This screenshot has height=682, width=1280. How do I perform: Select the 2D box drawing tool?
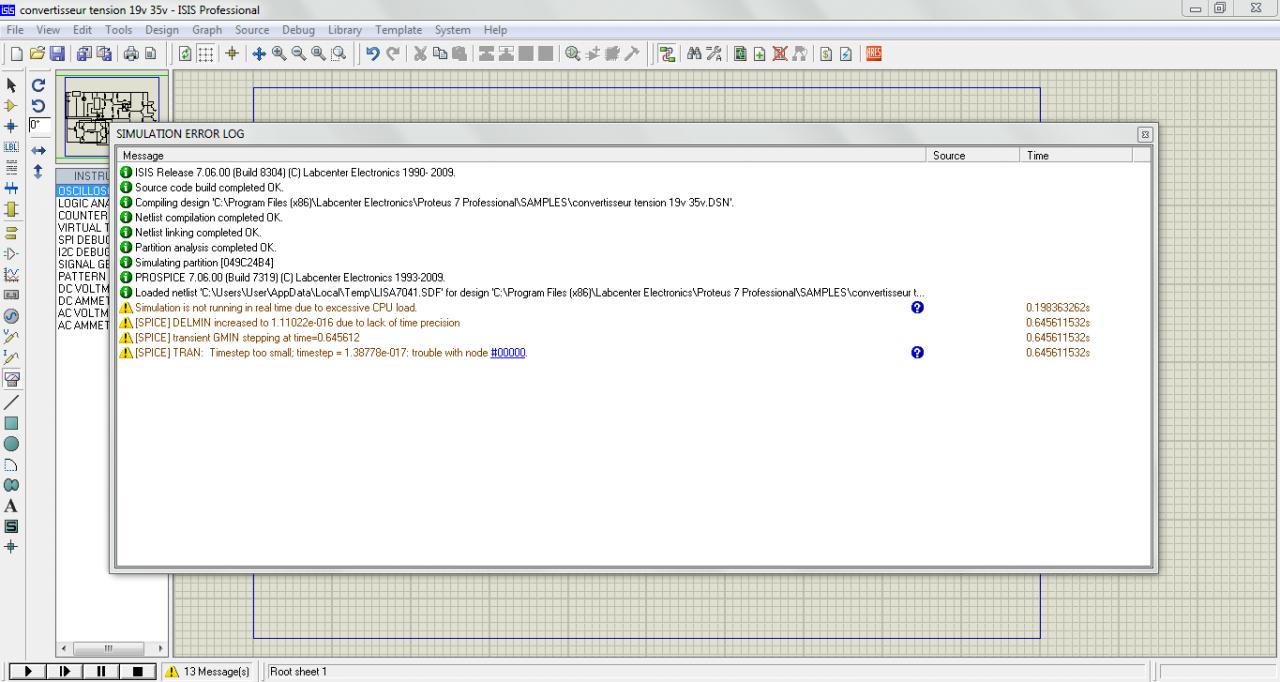pyautogui.click(x=12, y=423)
